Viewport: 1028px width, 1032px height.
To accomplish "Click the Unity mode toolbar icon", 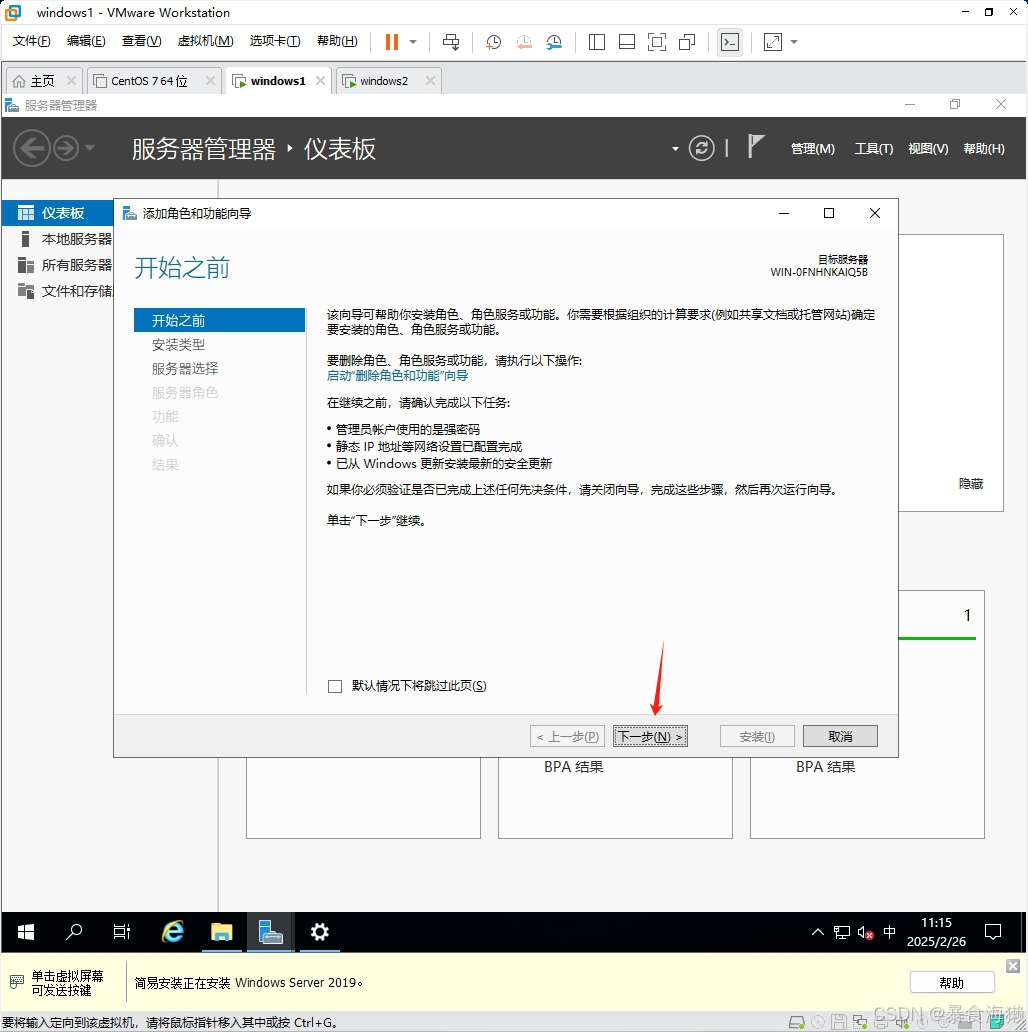I will click(x=687, y=42).
